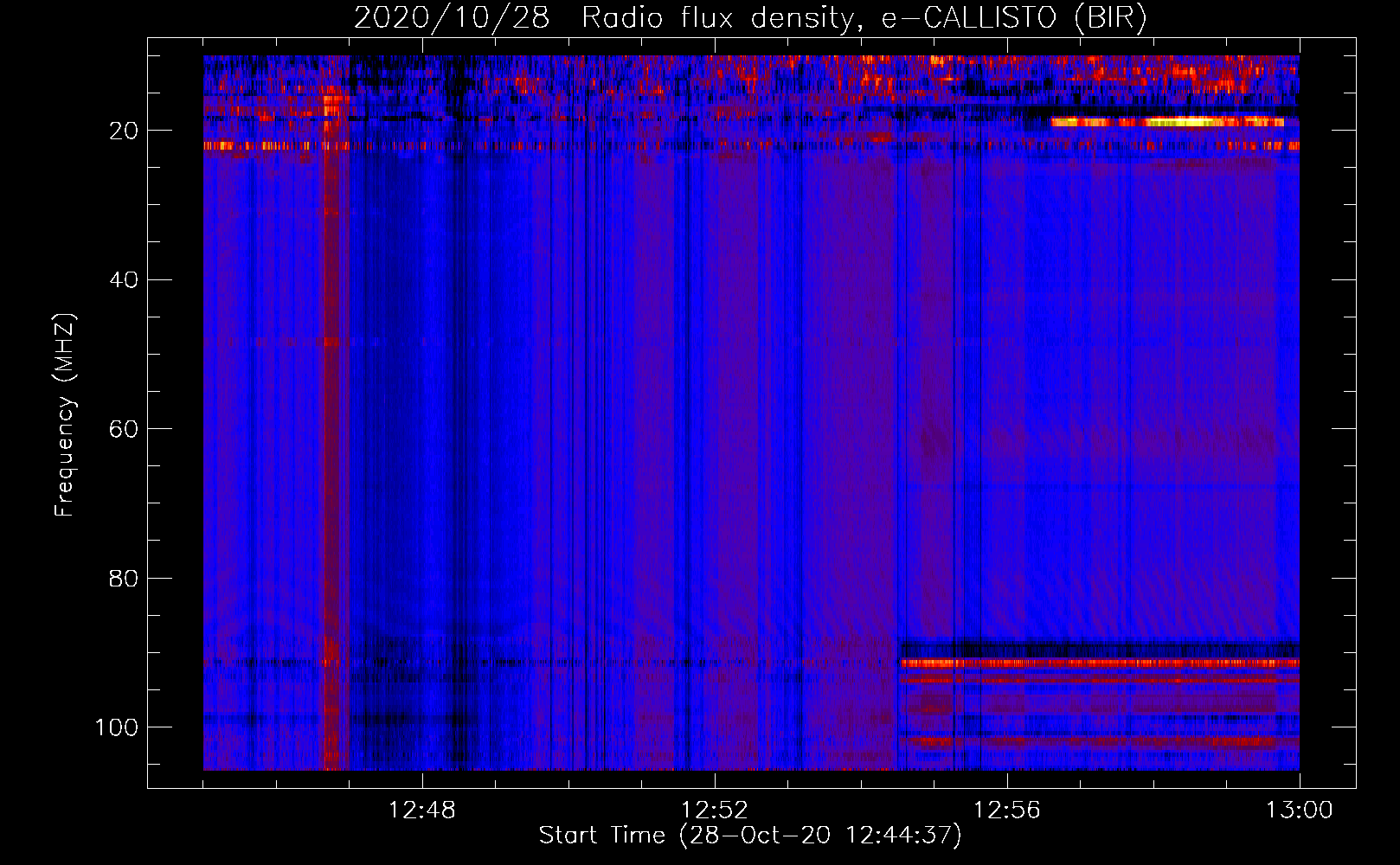This screenshot has width=1400, height=865.
Task: Click the 80 frequency tick label
Action: 124,578
